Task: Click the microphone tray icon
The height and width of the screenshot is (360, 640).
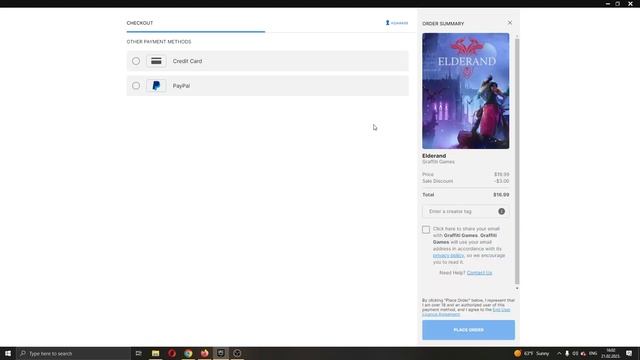Action: [x=567, y=353]
